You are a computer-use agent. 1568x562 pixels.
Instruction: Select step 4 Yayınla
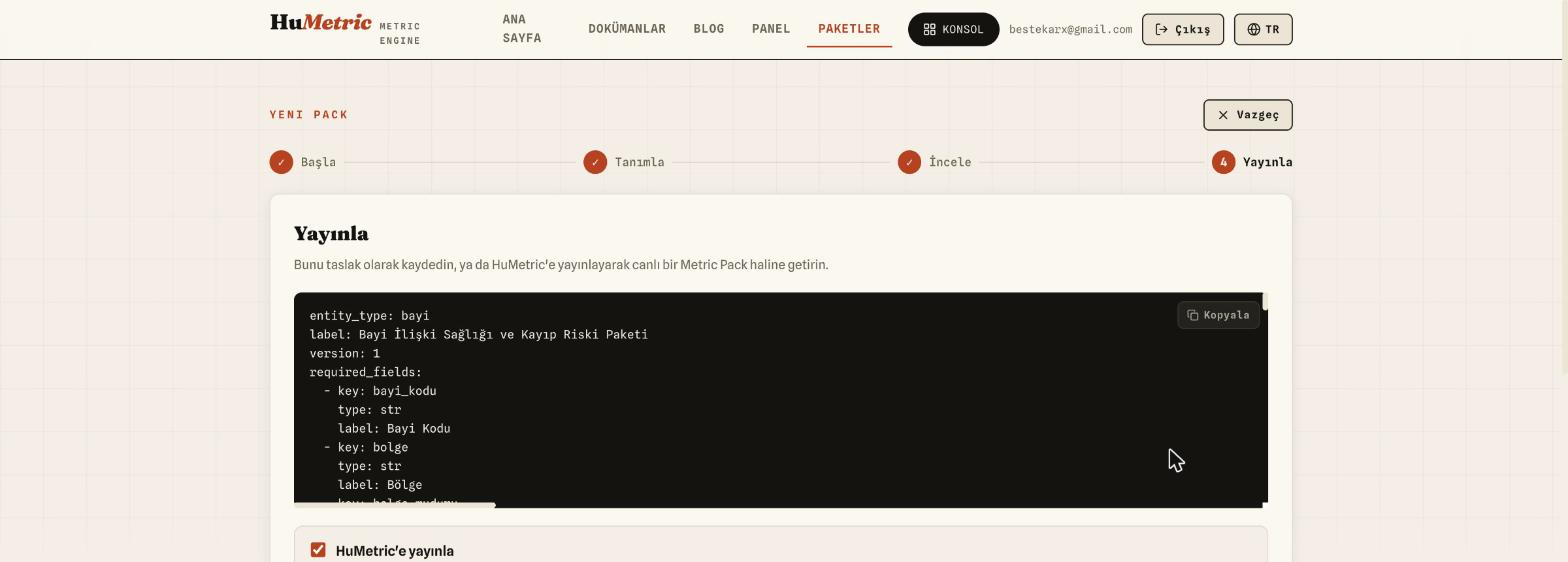click(1252, 162)
